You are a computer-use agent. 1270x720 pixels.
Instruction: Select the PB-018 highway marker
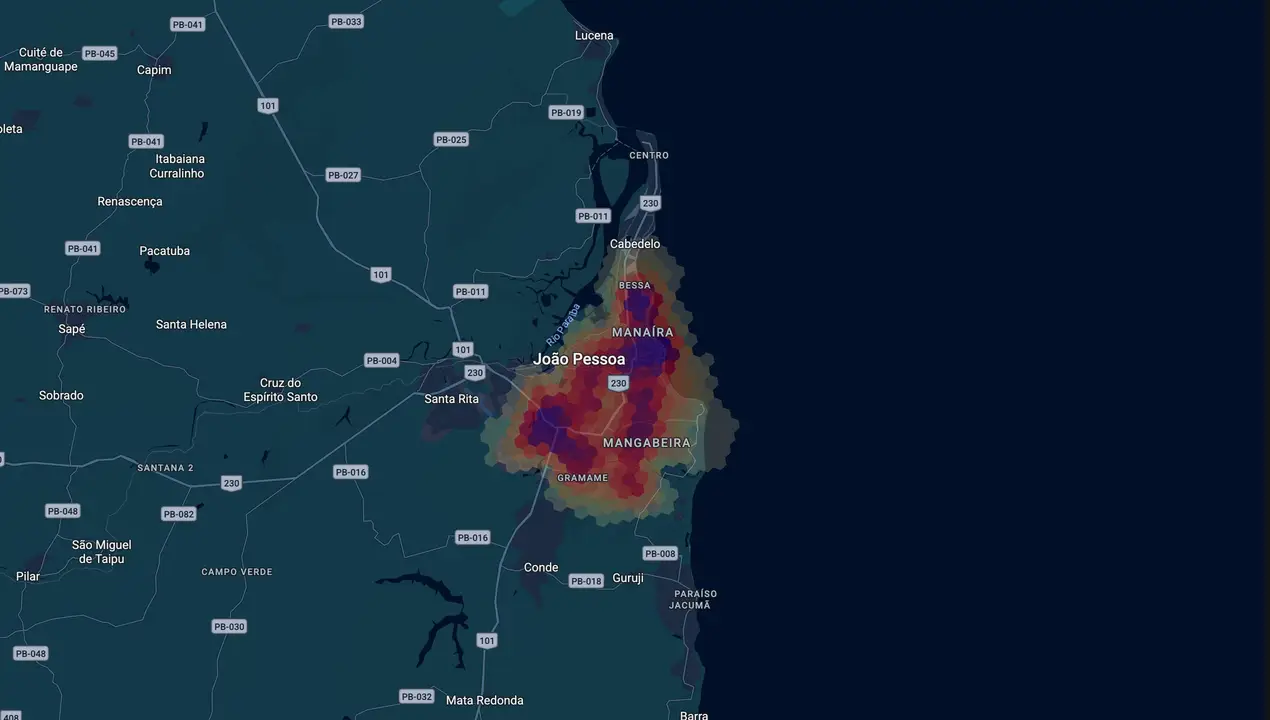586,581
